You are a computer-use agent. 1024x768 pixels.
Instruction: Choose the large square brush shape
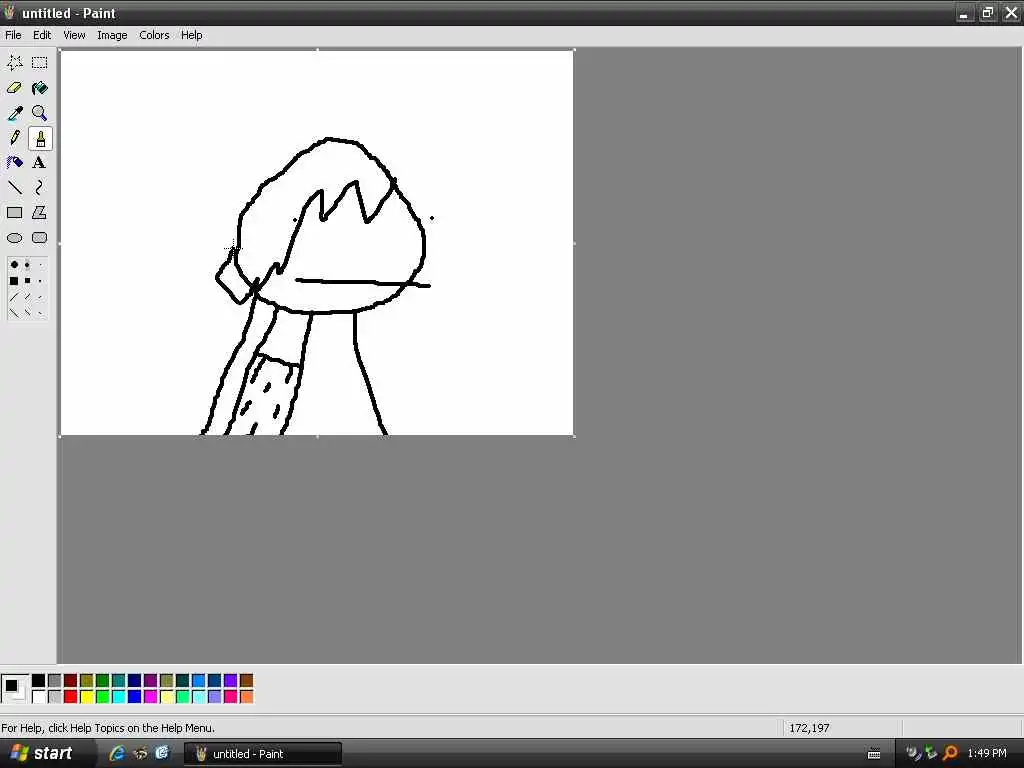coord(14,281)
